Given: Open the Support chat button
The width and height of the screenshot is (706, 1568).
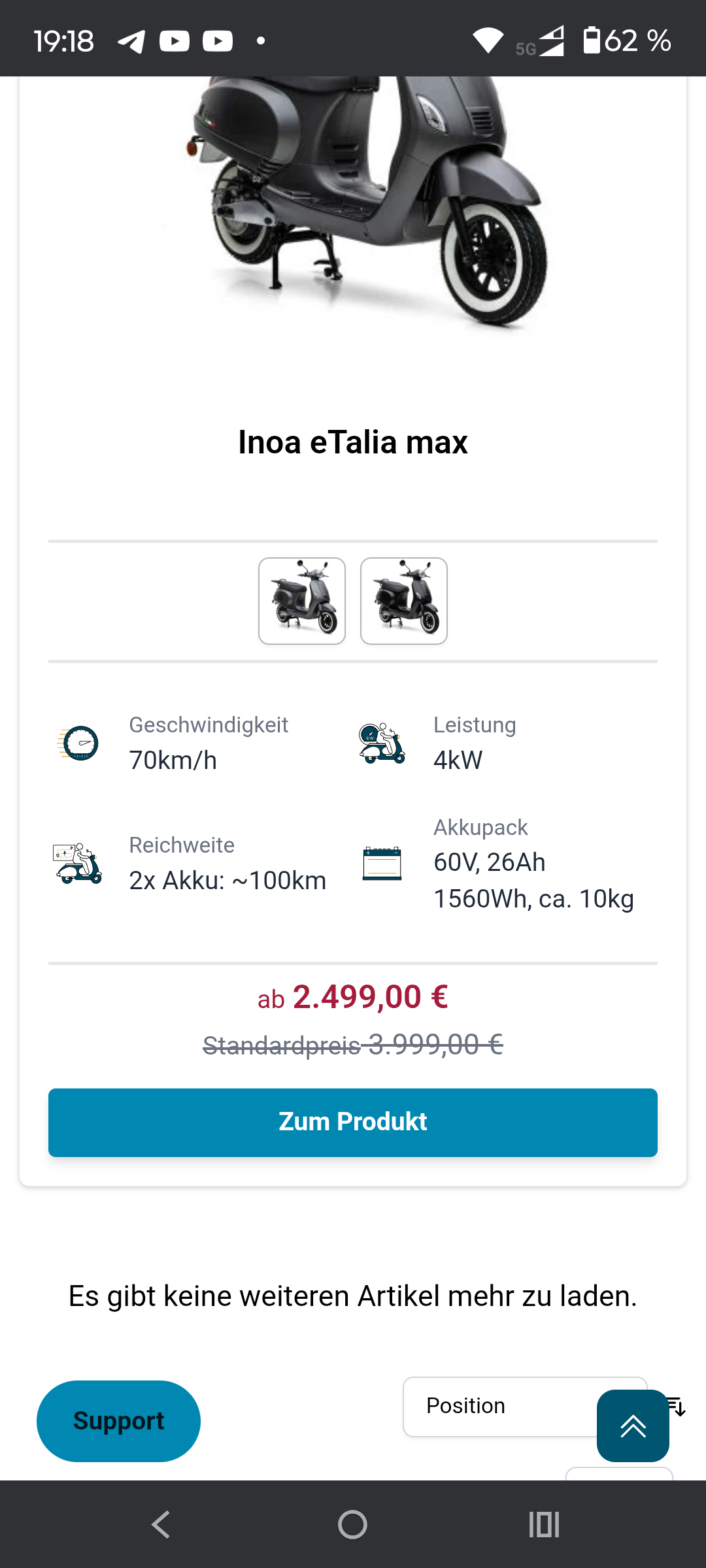Looking at the screenshot, I should click(118, 1421).
